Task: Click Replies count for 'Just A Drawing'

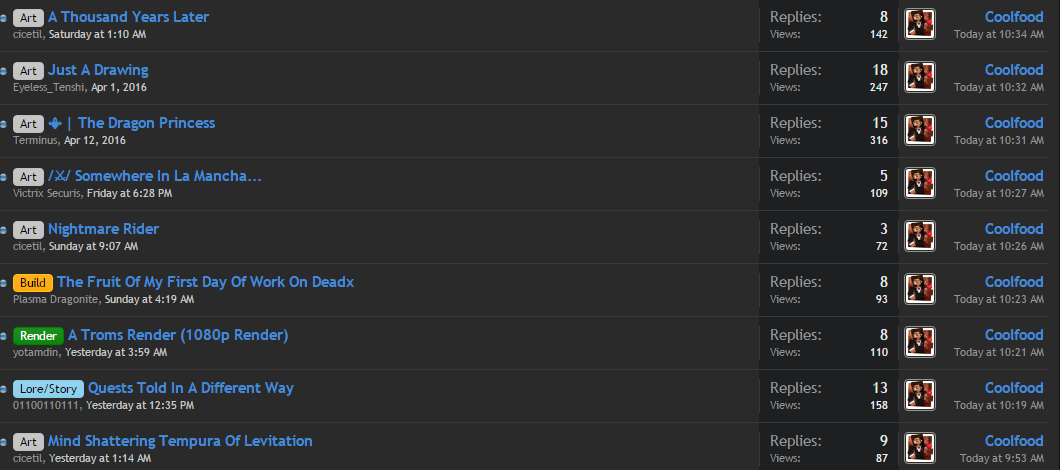Action: coord(879,70)
